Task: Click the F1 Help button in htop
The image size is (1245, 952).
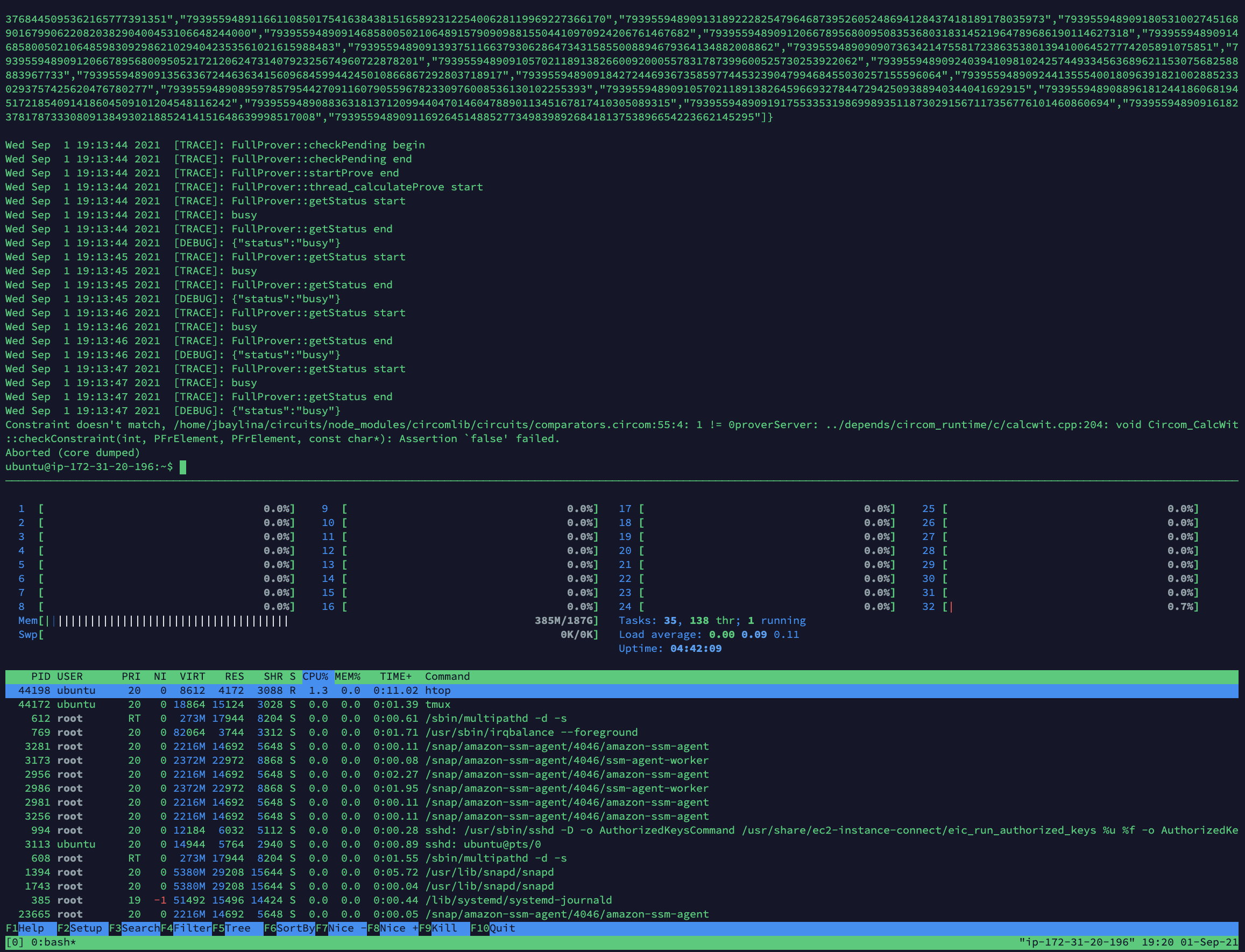Action: pos(31,928)
